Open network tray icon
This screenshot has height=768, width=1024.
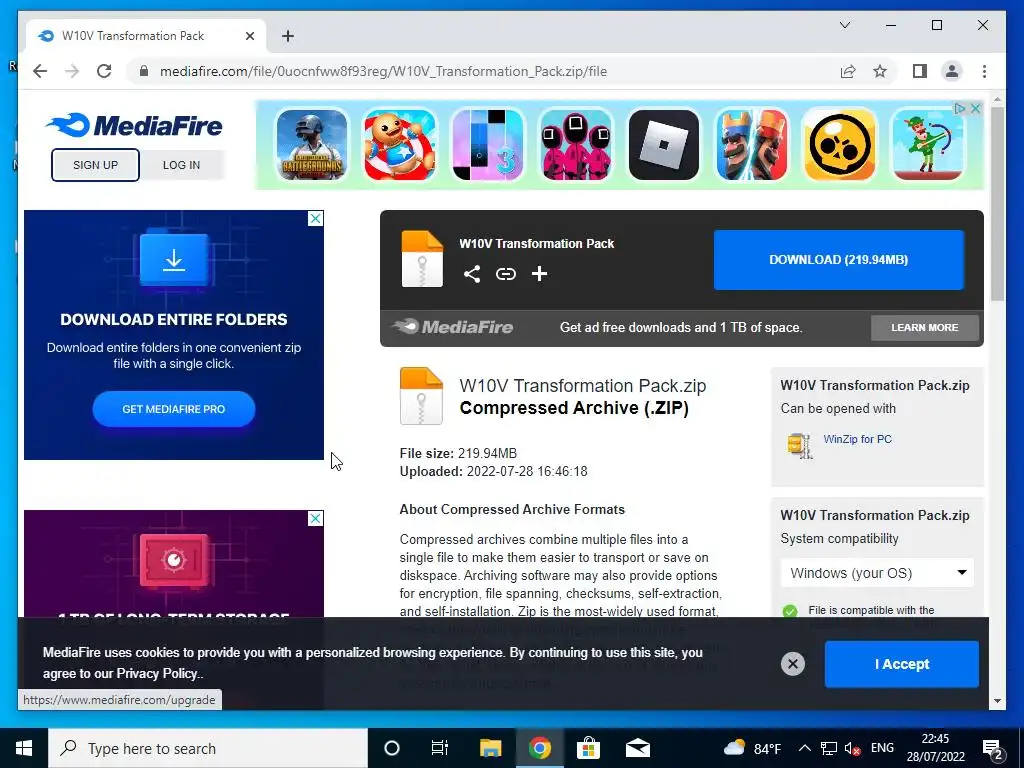tap(829, 748)
